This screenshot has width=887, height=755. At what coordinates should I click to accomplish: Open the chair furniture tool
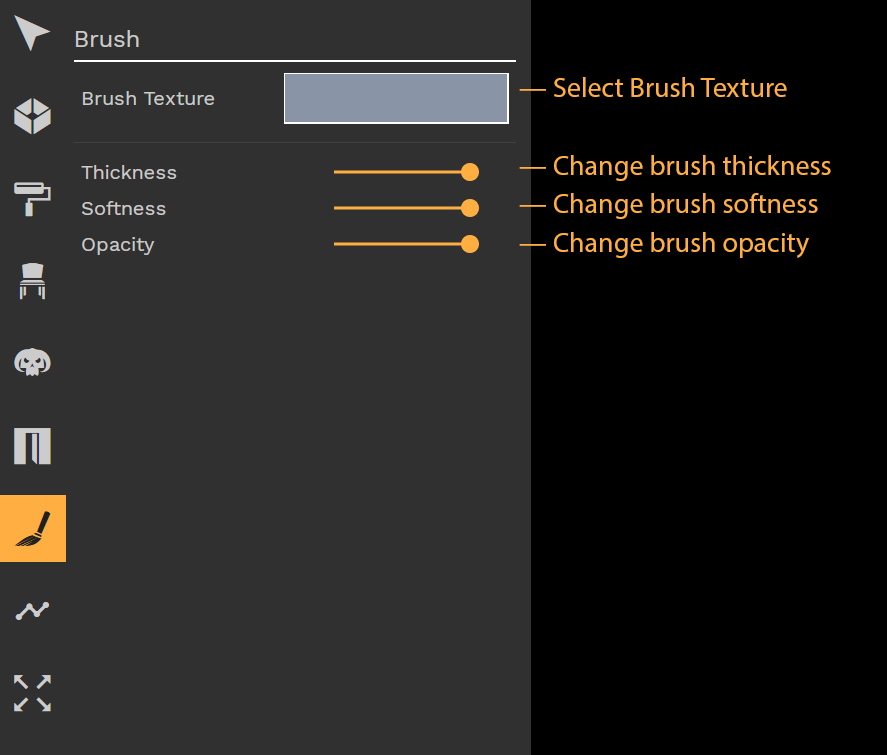coord(32,281)
